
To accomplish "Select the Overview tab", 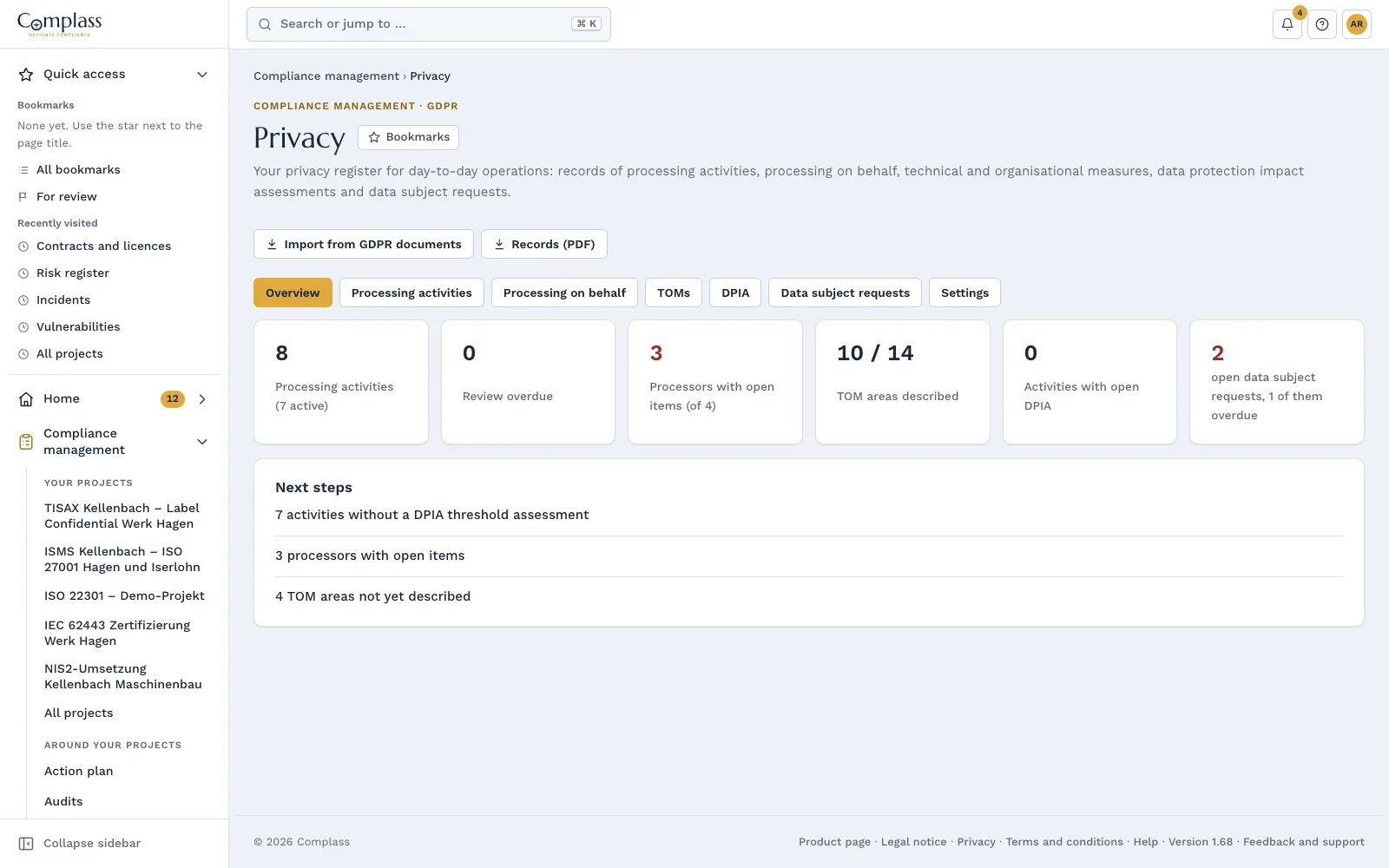I will [293, 293].
